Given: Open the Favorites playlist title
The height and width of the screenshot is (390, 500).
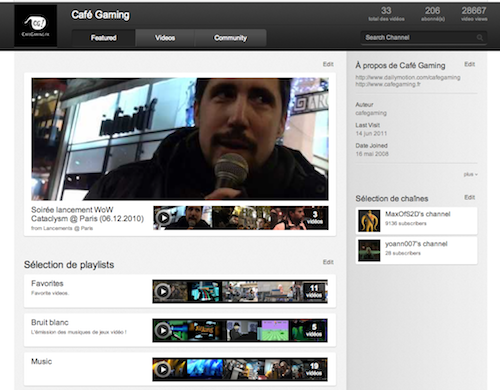Looking at the screenshot, I should point(47,283).
